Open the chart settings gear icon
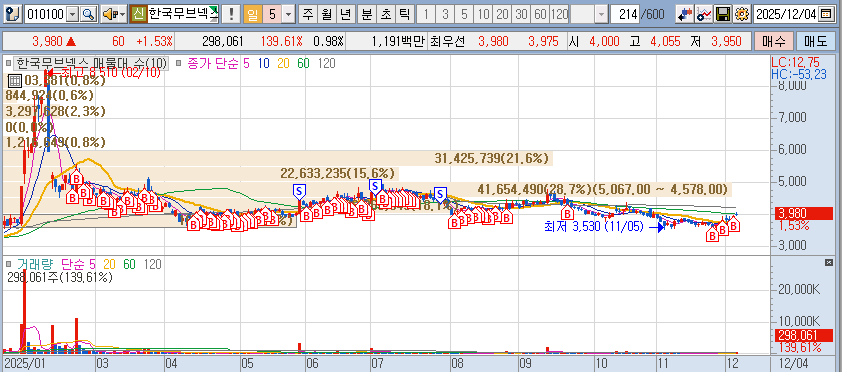Viewport: 842px width, 372px height. 742,14
